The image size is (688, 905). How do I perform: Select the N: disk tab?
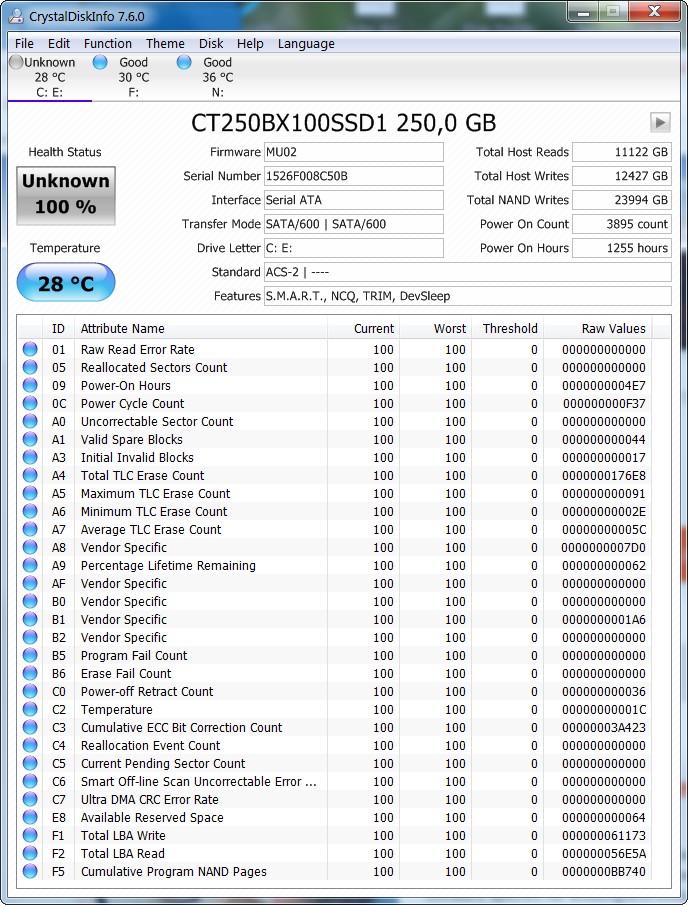218,77
